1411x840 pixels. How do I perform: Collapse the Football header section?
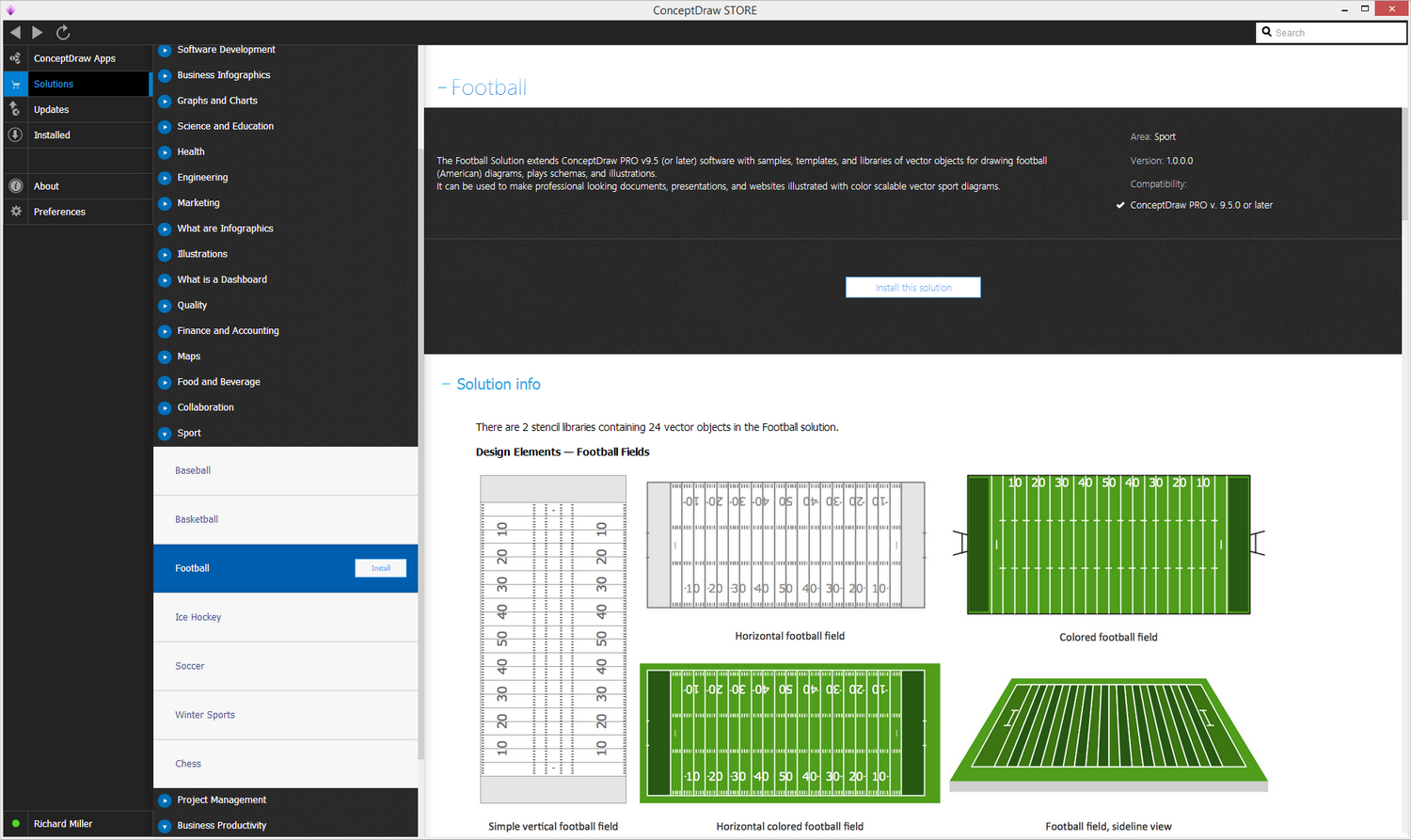point(442,87)
